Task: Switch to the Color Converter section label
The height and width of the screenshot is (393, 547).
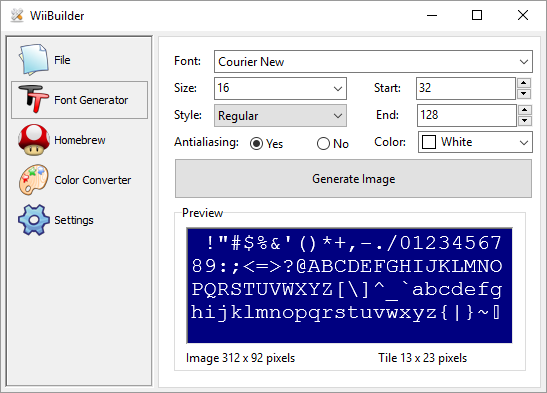Action: pos(92,180)
